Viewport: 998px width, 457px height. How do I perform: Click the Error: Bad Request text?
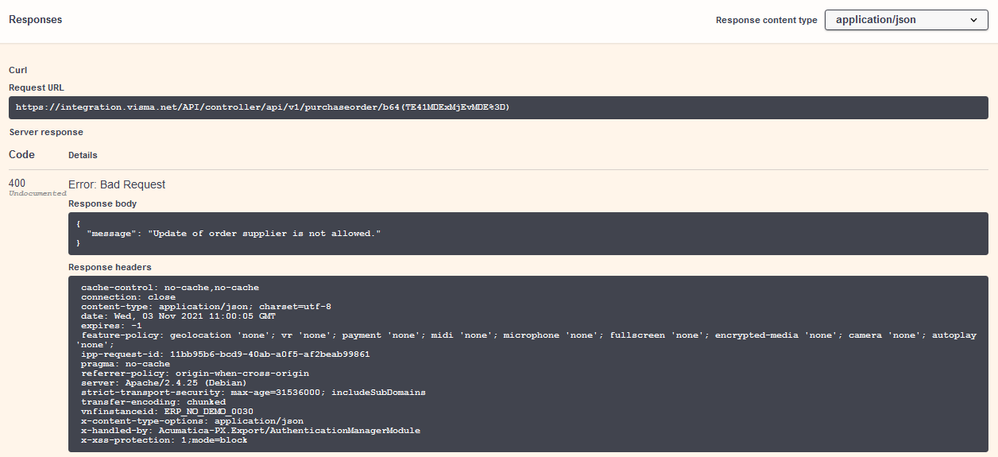pos(116,185)
